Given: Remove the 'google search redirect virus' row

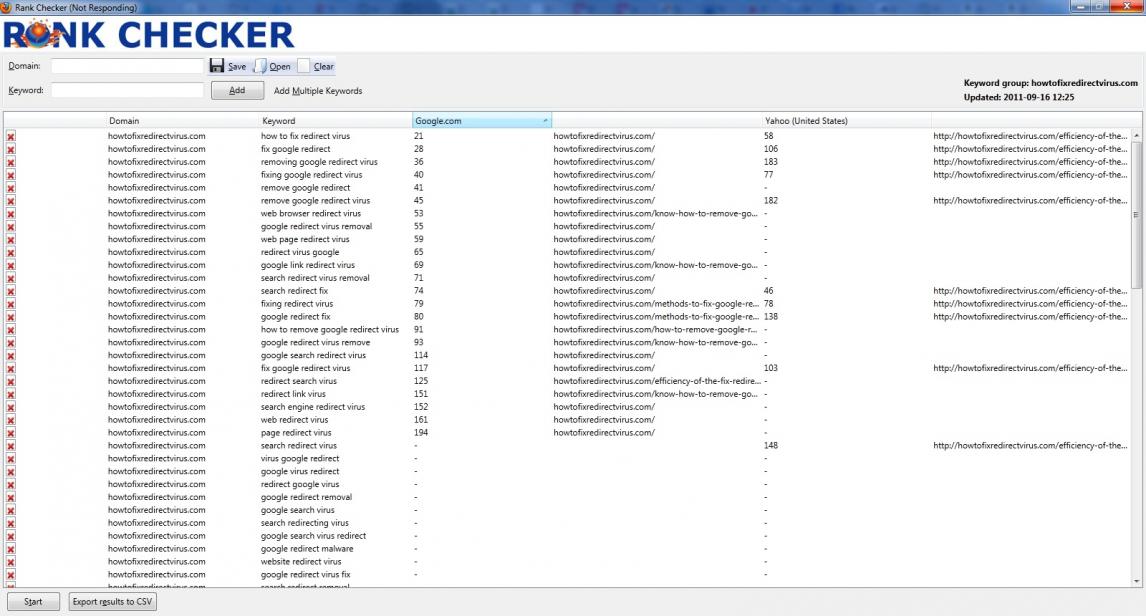Looking at the screenshot, I should [11, 356].
